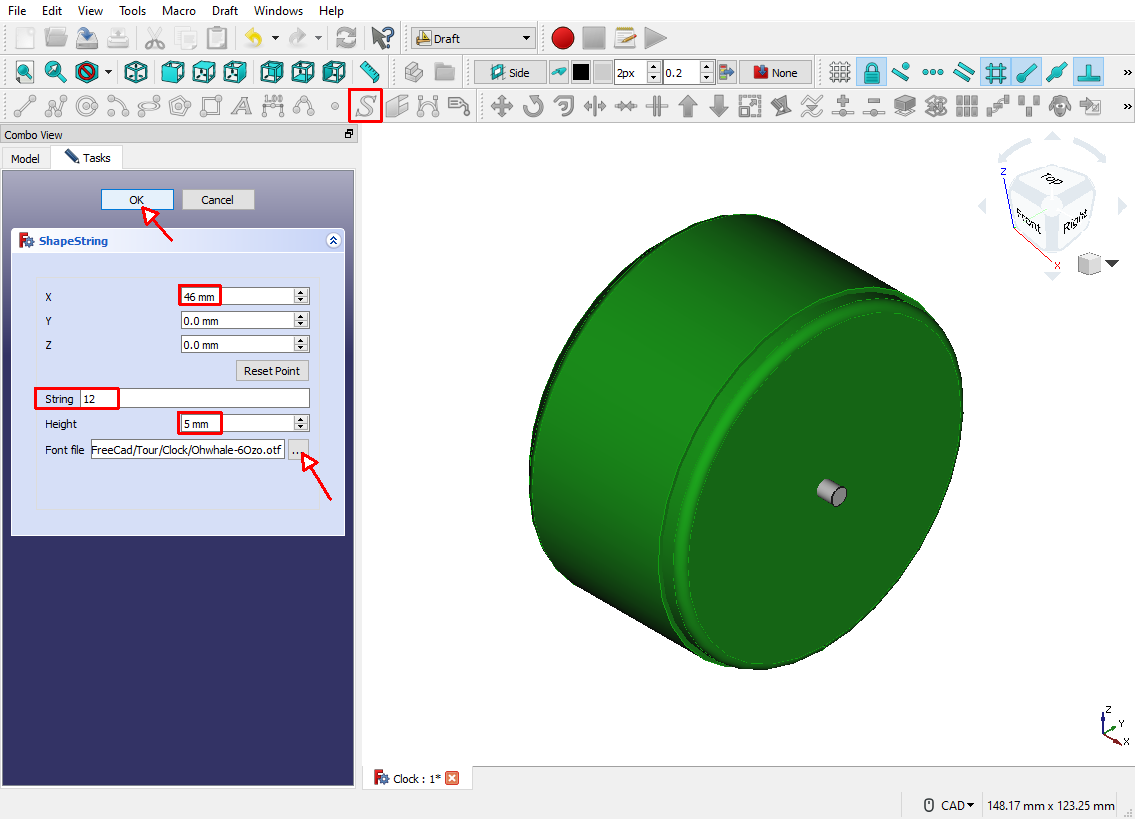Click the Fit all view icon
This screenshot has height=819, width=1135.
pos(25,72)
